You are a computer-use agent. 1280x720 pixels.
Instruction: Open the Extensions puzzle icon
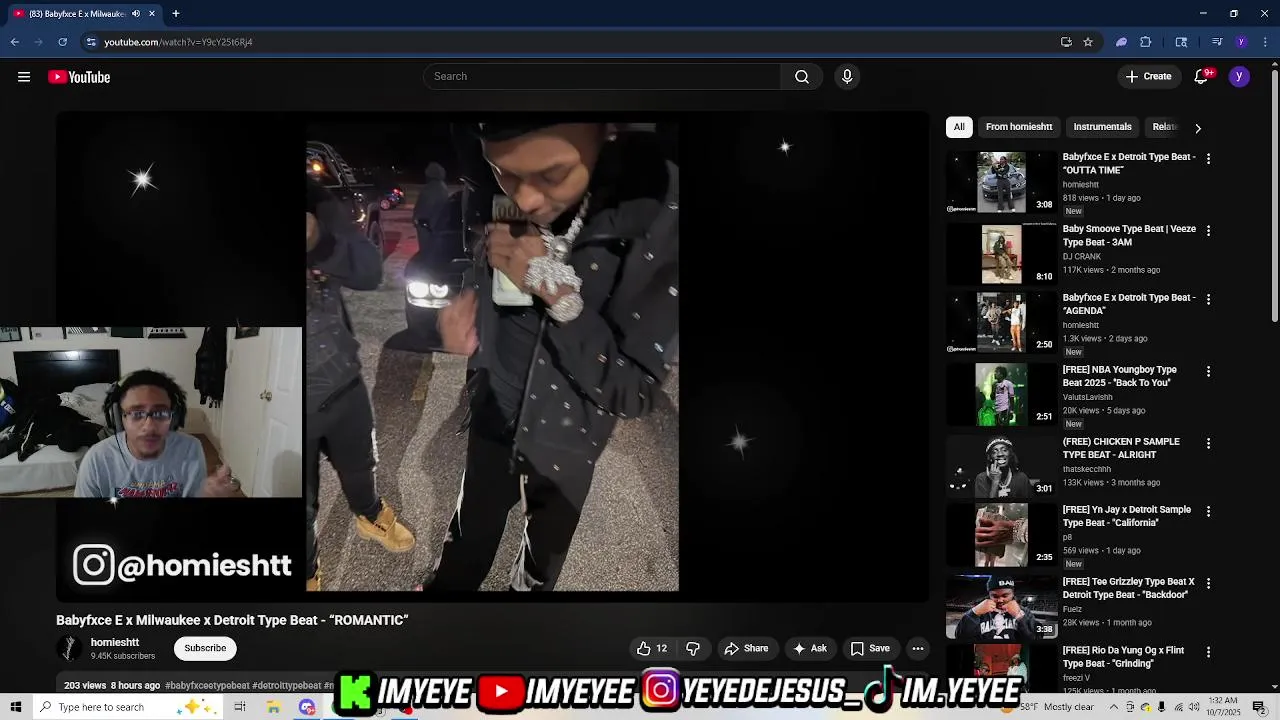(1146, 42)
